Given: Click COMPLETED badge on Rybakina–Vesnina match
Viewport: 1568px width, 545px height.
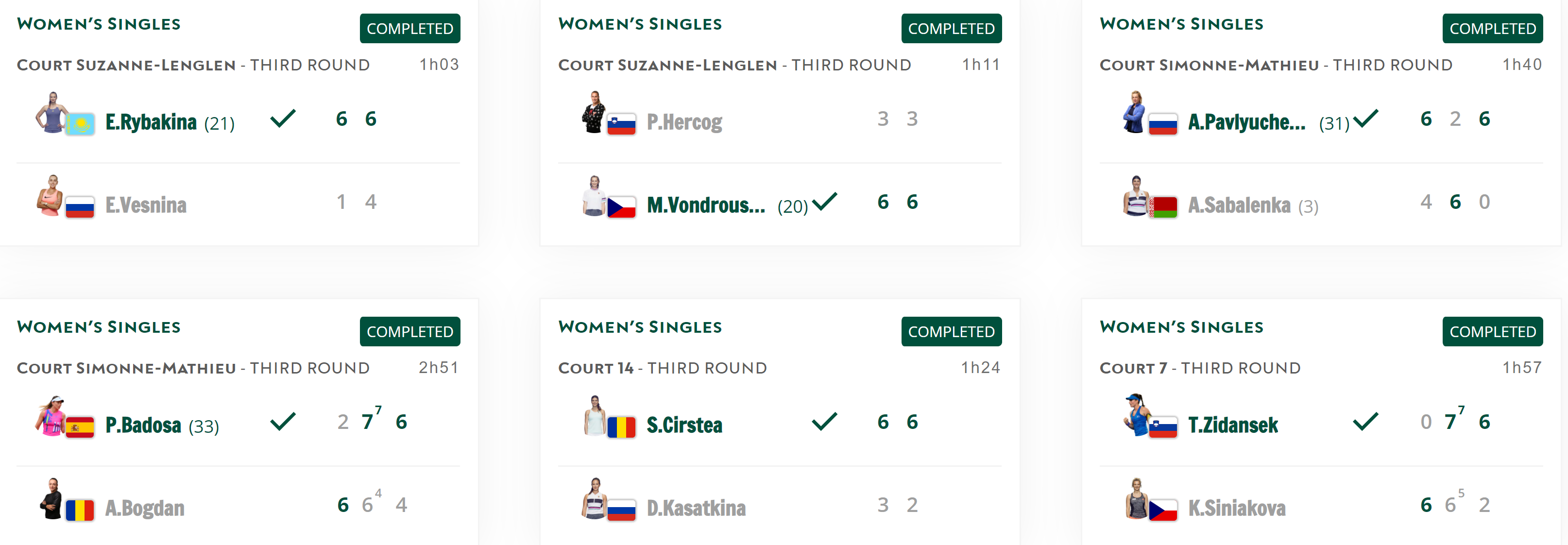Looking at the screenshot, I should 409,29.
